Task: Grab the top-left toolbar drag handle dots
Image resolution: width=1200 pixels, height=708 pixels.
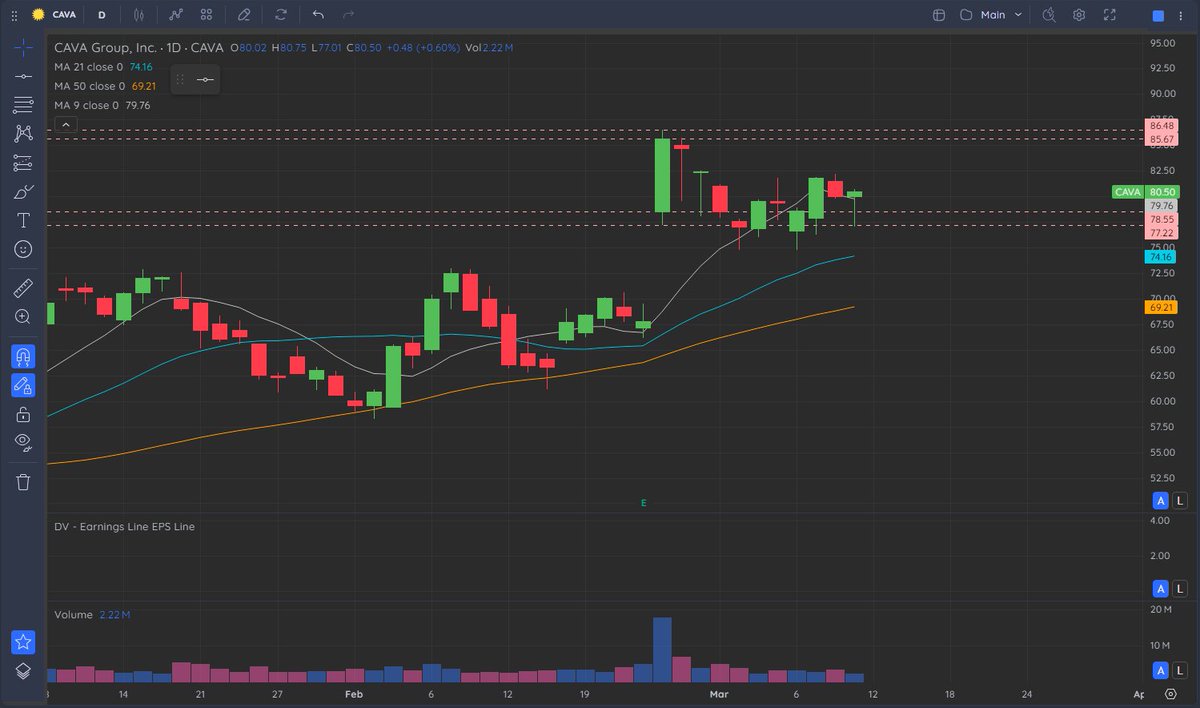Action: click(13, 15)
